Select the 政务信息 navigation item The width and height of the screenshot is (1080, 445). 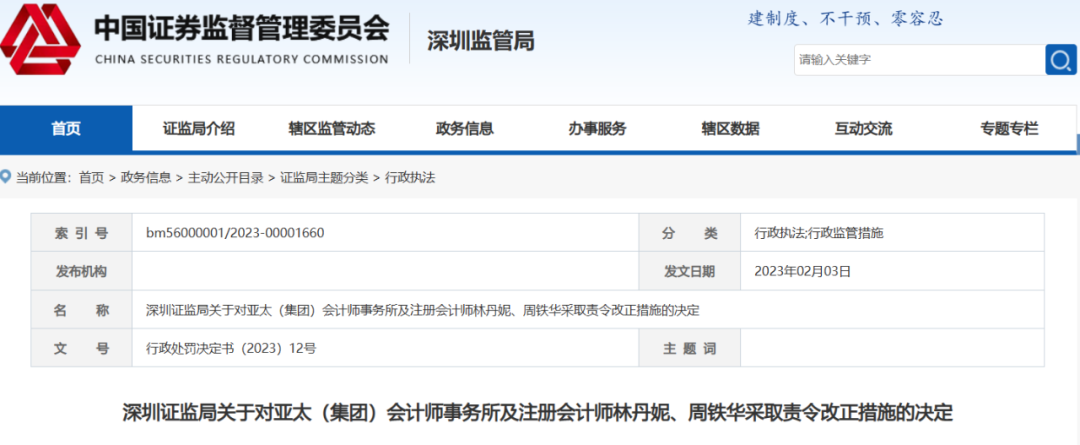coord(465,129)
